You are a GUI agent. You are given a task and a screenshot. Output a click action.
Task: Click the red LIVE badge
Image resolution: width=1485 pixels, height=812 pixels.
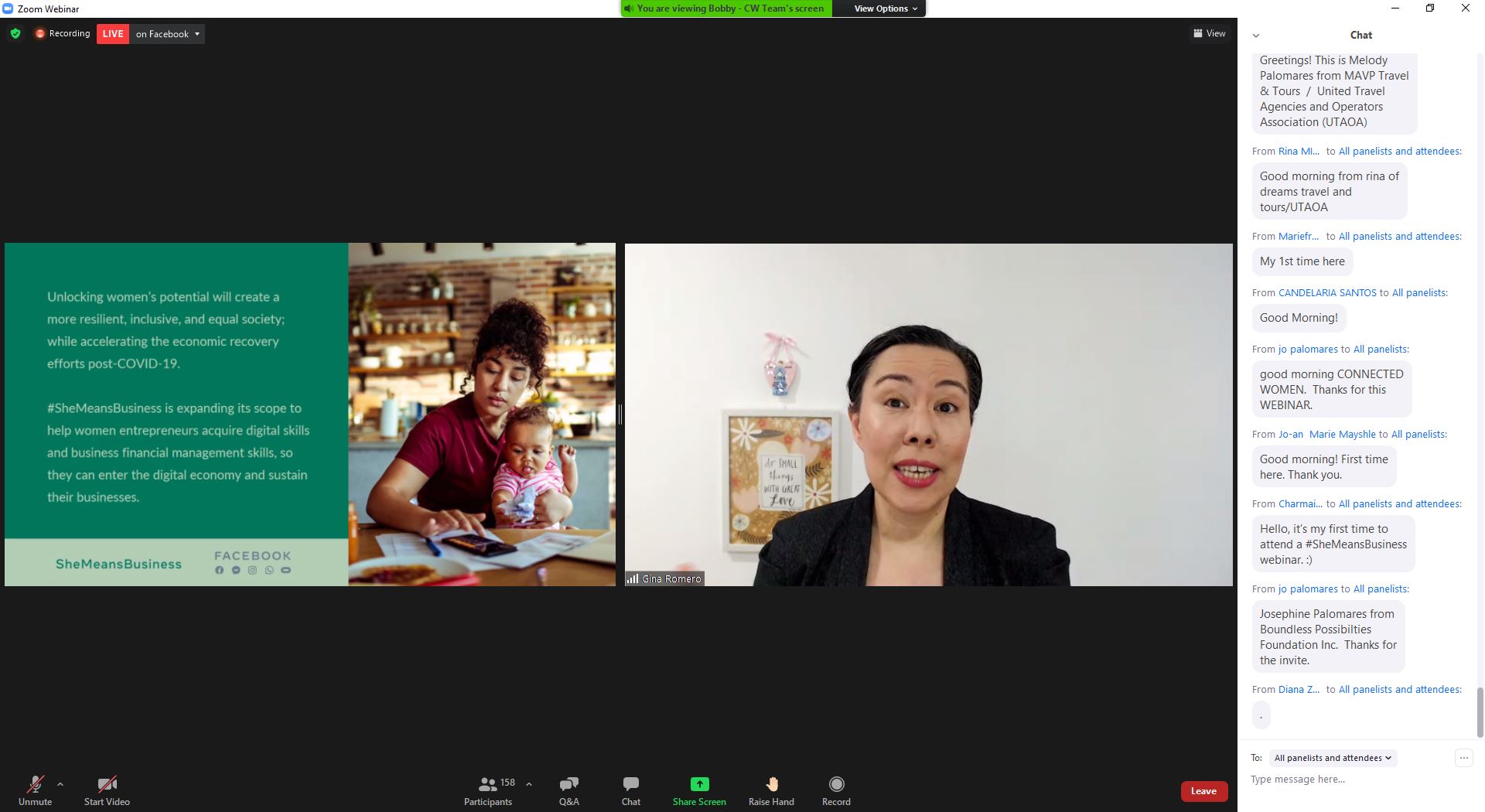[x=113, y=34]
